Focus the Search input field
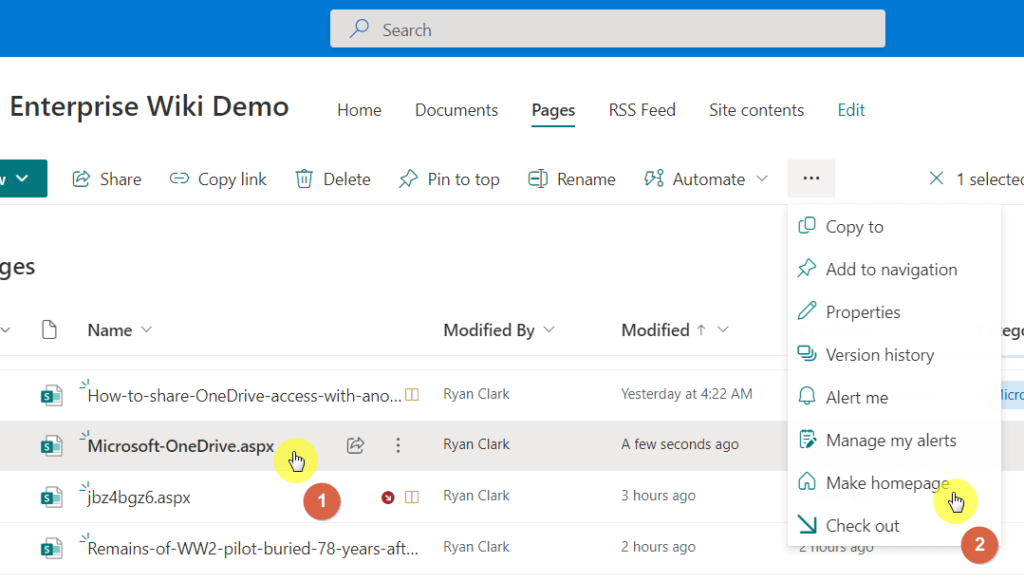This screenshot has height=582, width=1024. (x=607, y=29)
